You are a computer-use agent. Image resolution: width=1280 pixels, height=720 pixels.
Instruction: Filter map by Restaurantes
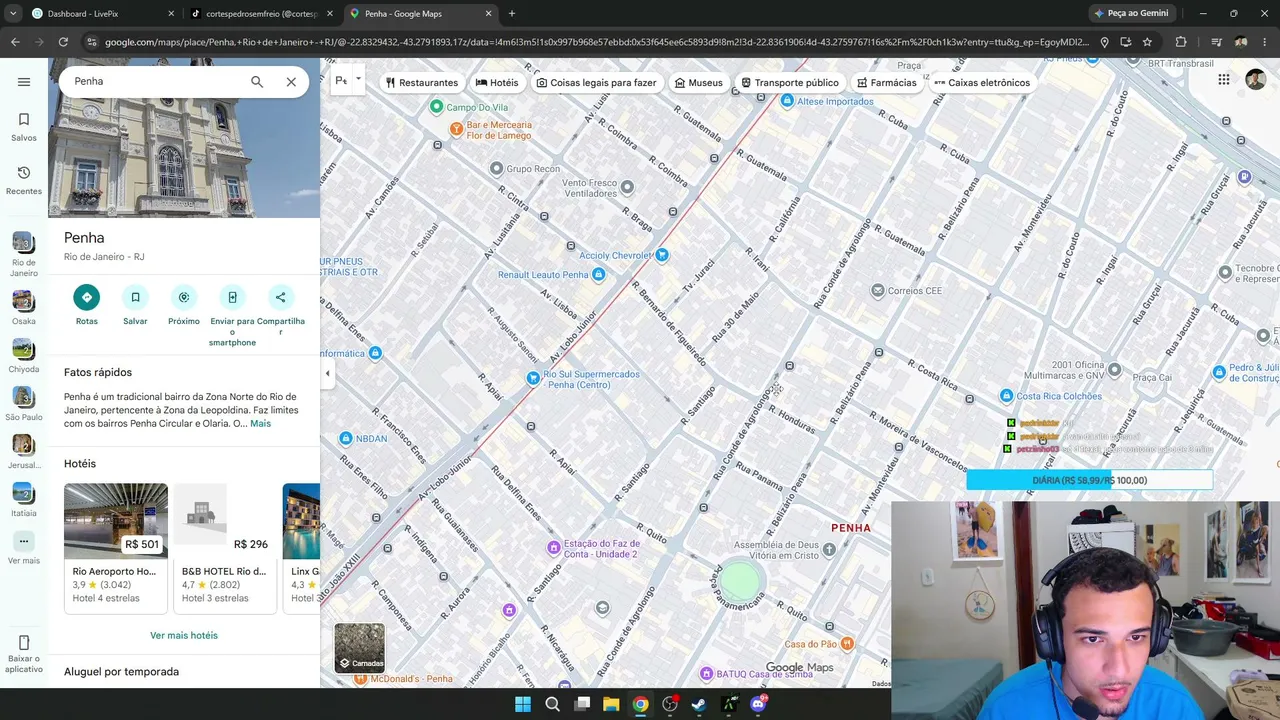click(421, 83)
